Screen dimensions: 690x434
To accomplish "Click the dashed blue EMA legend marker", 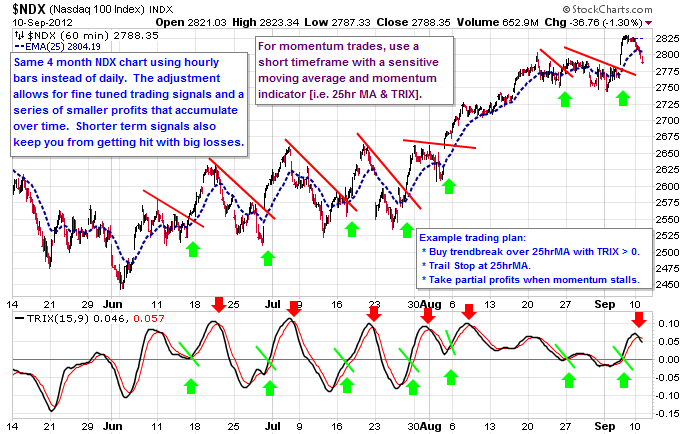I will tap(19, 46).
